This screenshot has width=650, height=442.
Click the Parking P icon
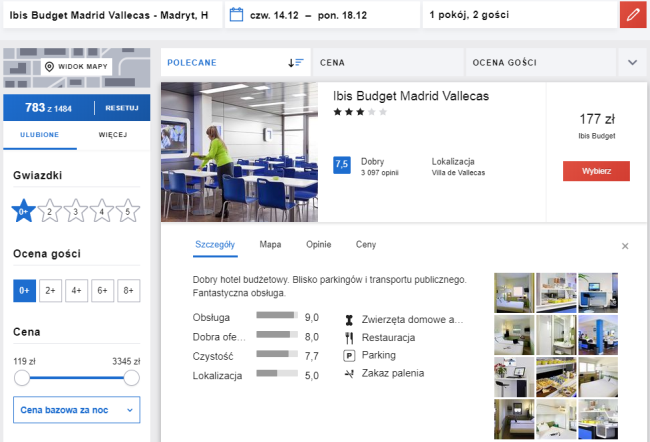tap(349, 356)
